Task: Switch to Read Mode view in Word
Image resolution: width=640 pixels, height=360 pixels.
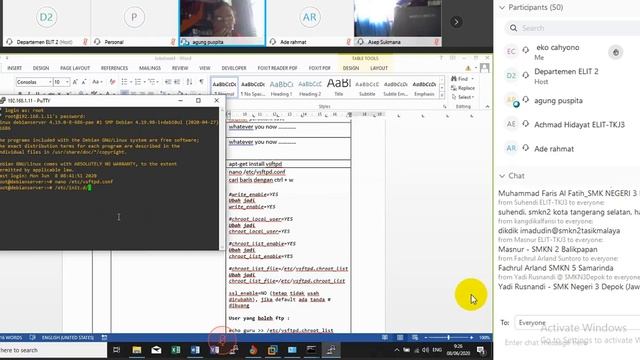Action: pyautogui.click(x=385, y=338)
